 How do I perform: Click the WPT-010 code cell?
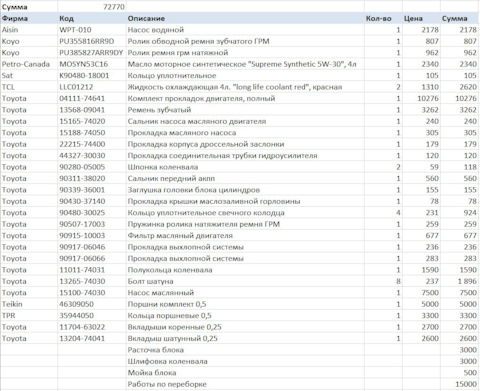(92, 30)
